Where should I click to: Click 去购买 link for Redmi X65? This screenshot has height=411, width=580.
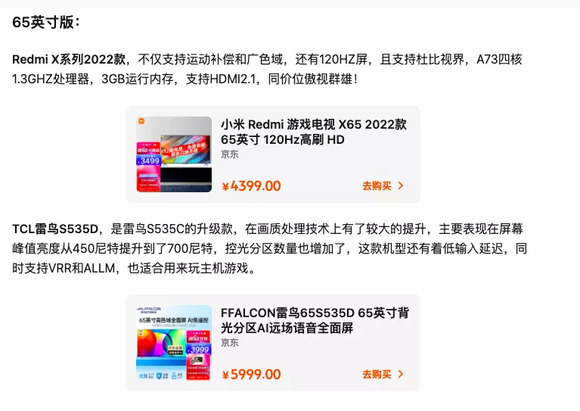click(x=383, y=186)
